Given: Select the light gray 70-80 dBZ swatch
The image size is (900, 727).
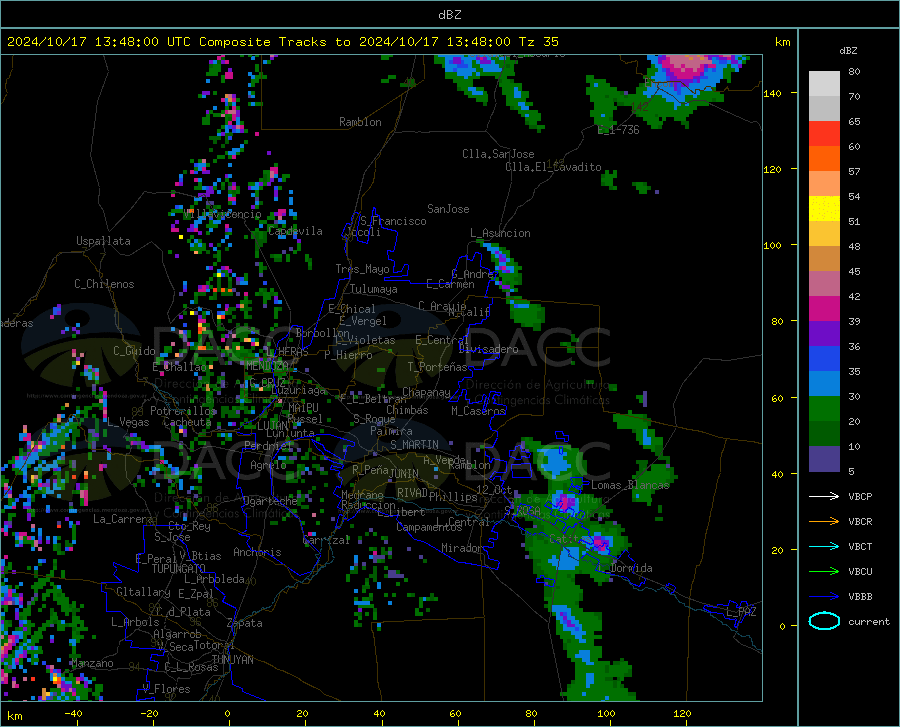Looking at the screenshot, I should (x=824, y=84).
